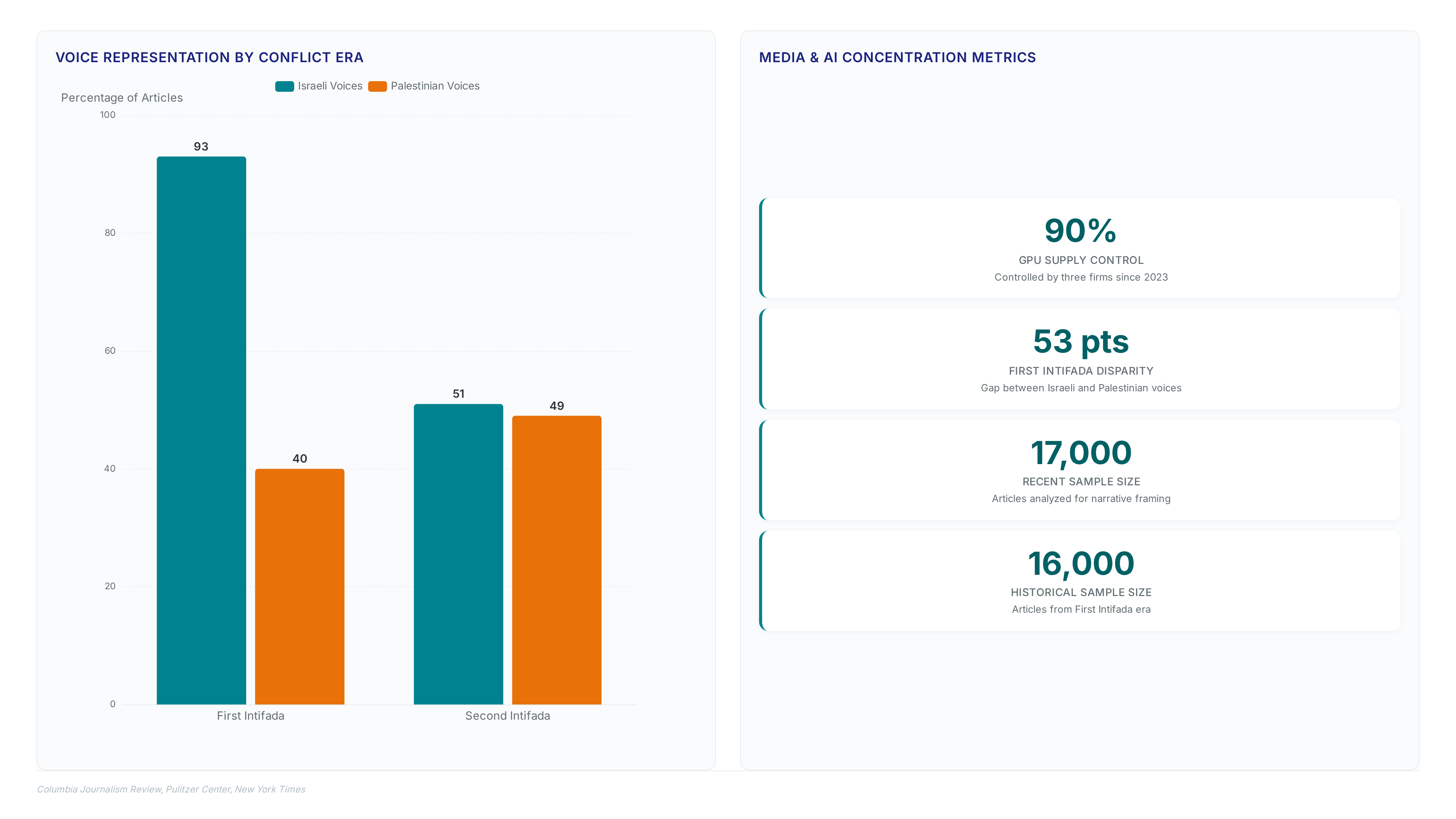Click the data label 93 above bar
The image size is (1456, 819).
201,146
